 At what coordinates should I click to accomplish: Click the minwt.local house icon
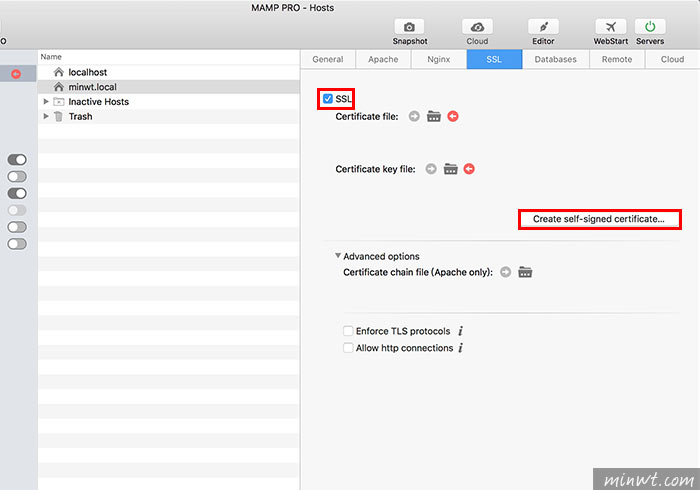(x=58, y=87)
